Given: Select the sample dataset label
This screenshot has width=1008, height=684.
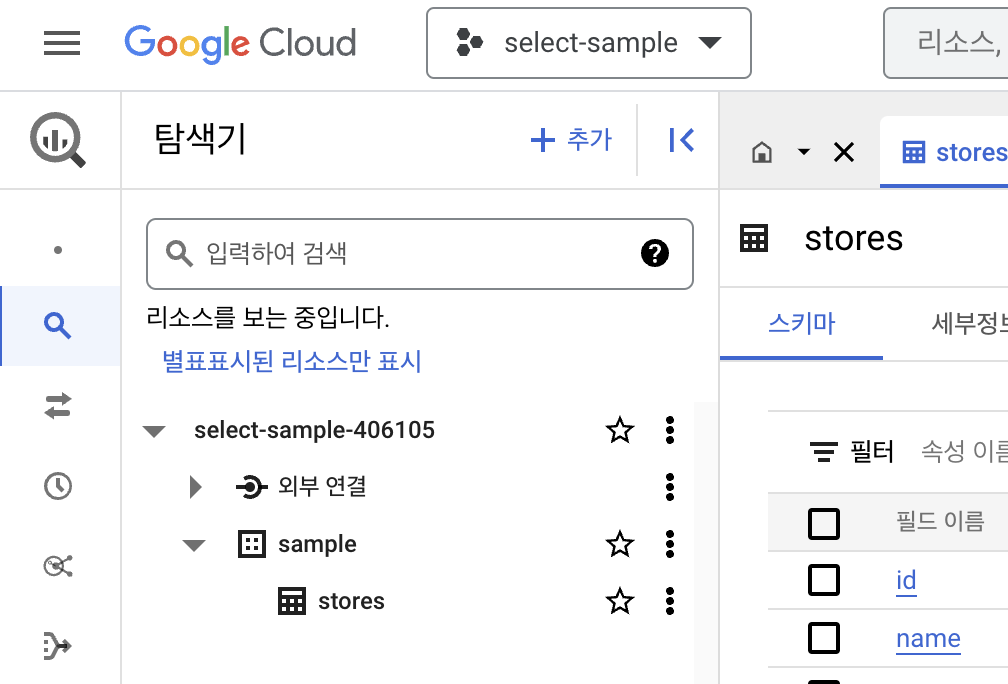Looking at the screenshot, I should pyautogui.click(x=317, y=544).
